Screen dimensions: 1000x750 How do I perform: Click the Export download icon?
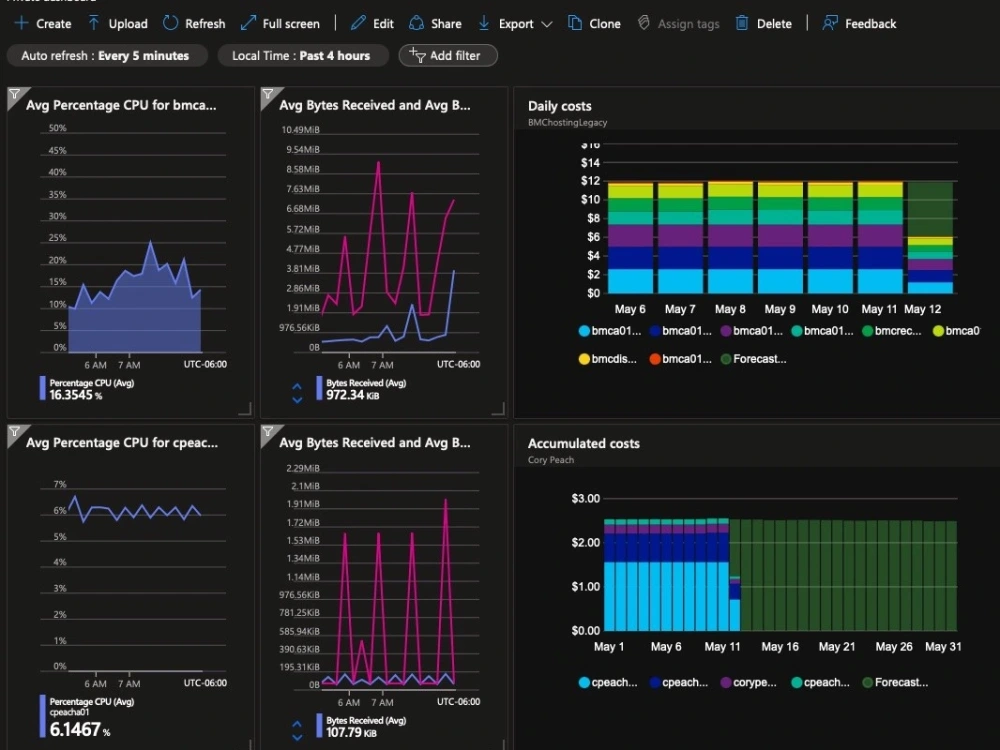[x=484, y=23]
